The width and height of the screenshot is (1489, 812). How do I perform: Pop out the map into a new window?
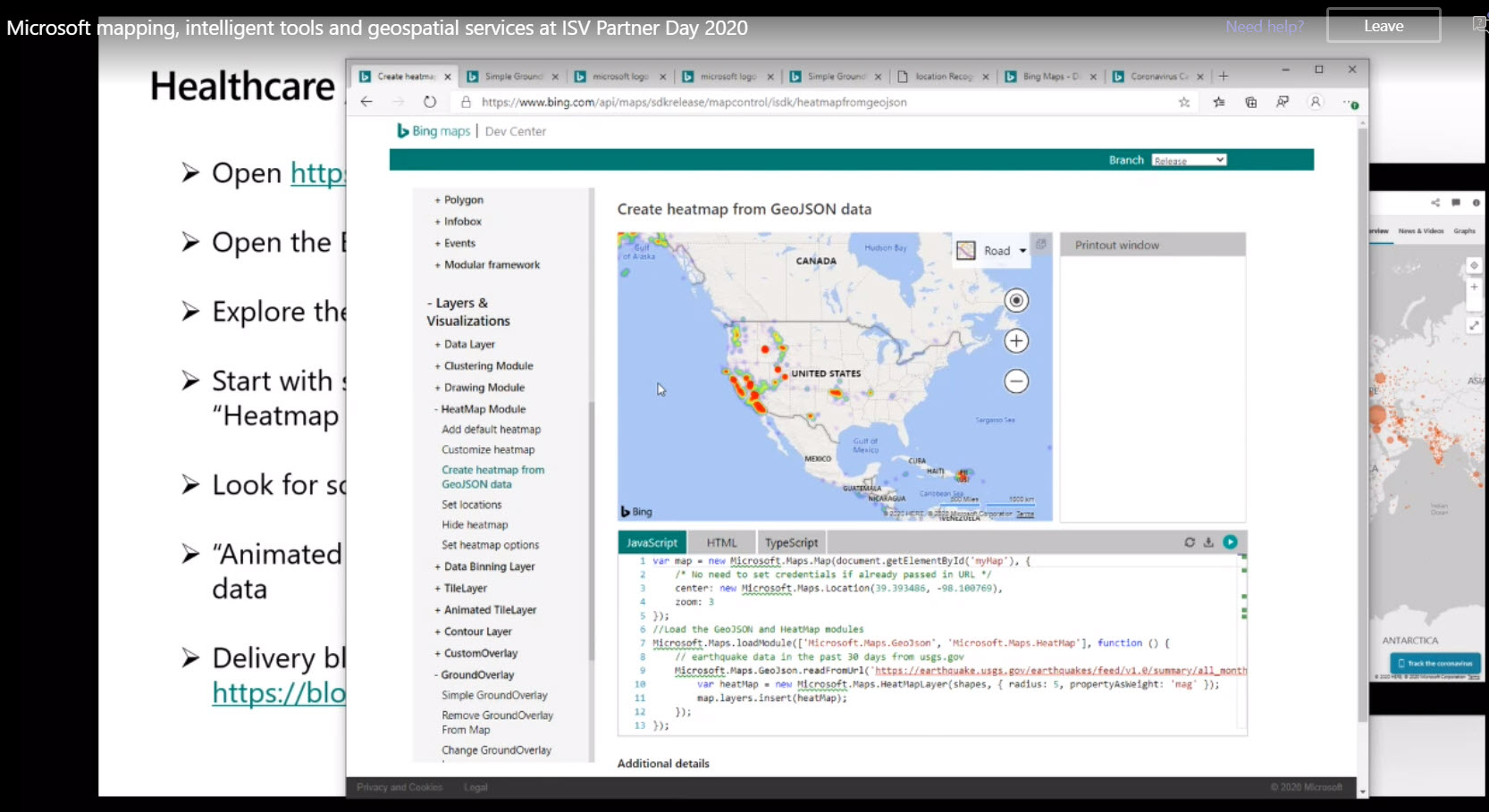click(x=1041, y=244)
